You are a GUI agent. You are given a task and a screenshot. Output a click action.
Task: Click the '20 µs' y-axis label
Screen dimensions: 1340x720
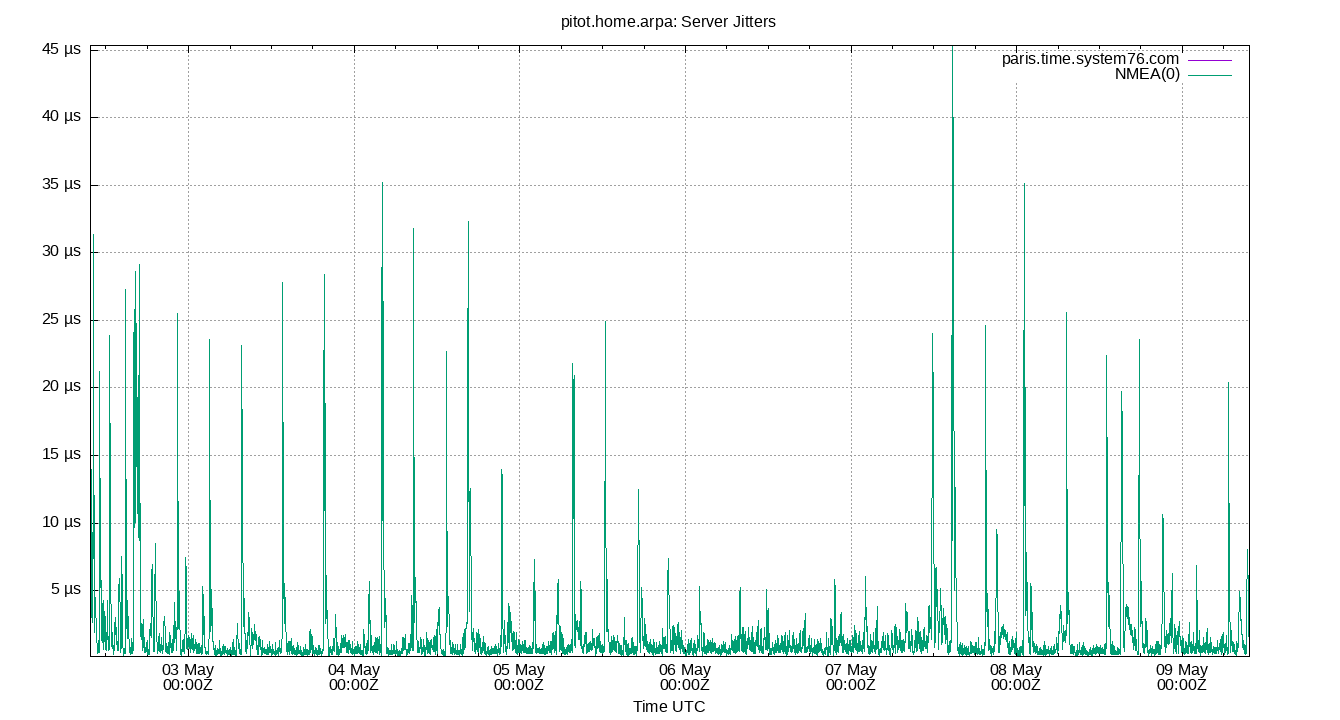pos(61,387)
